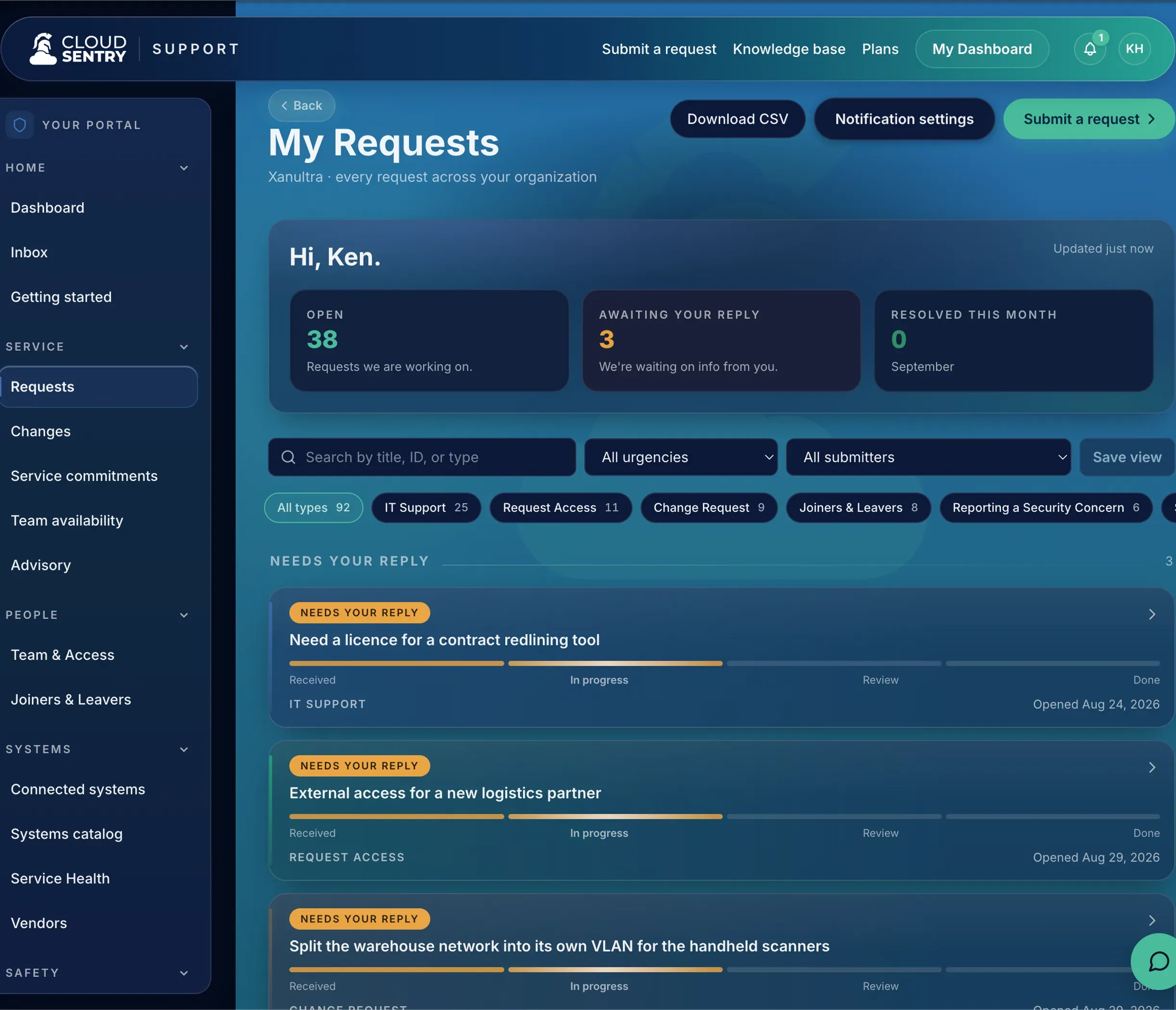Go back with the Back button
The height and width of the screenshot is (1010, 1176).
point(301,106)
